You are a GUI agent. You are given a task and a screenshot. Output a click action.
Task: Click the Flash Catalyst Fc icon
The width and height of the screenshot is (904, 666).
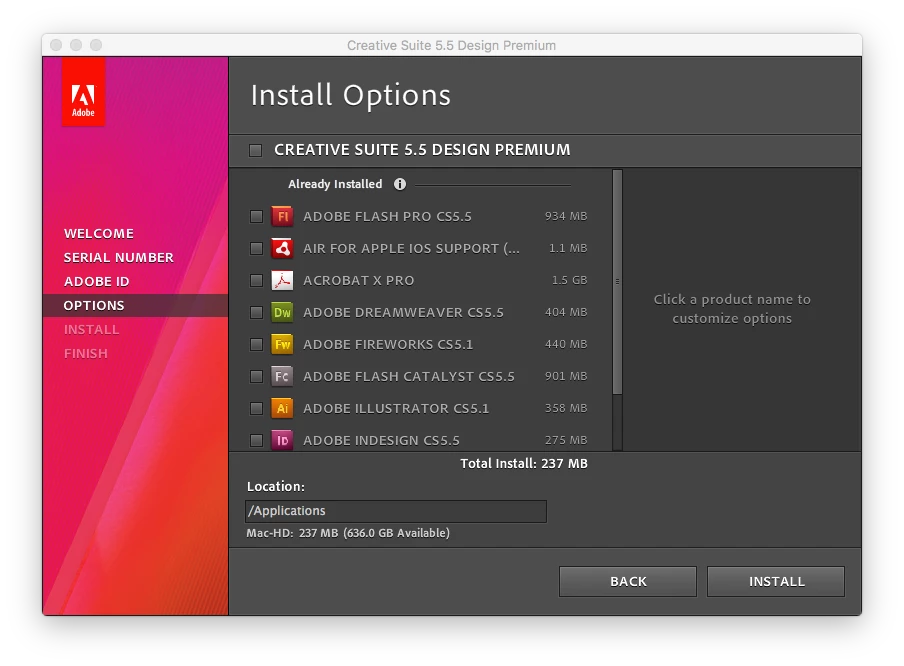coord(282,377)
